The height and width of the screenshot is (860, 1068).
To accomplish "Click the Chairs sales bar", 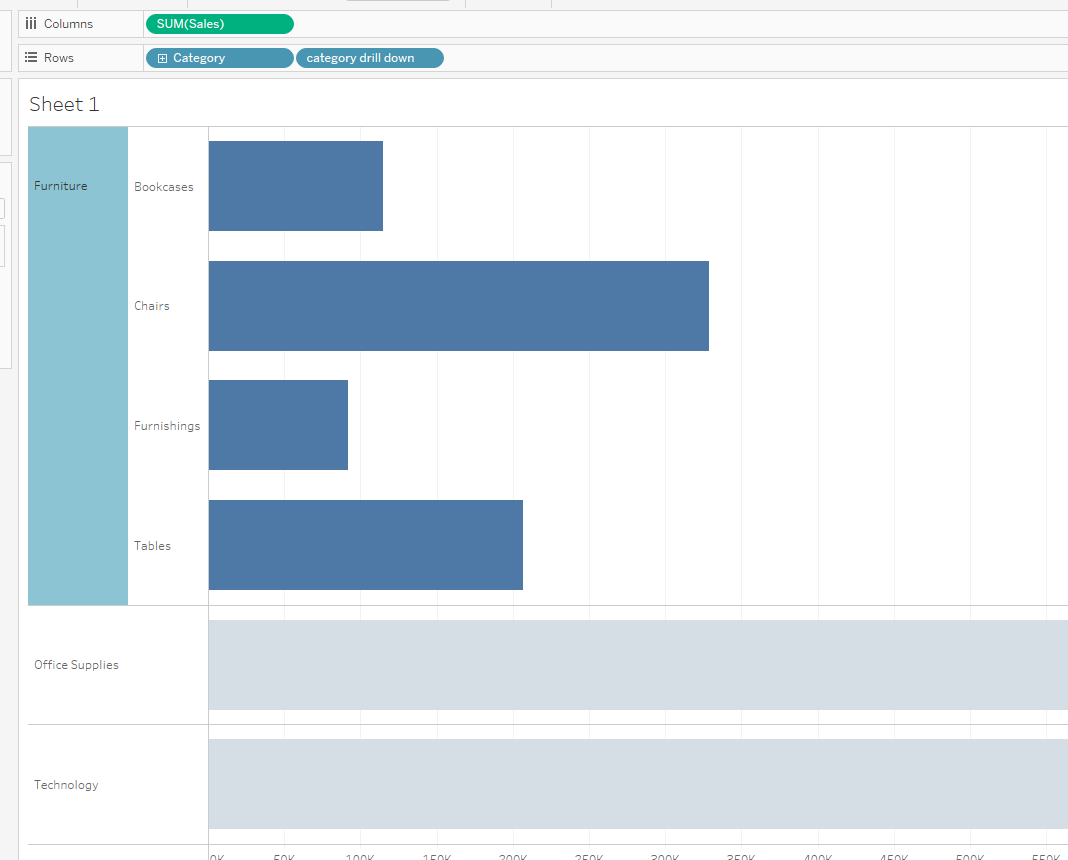I will click(458, 306).
